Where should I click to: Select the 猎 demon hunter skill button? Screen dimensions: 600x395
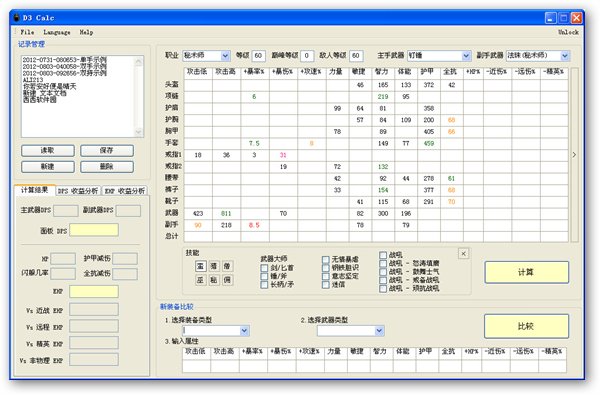pos(214,266)
